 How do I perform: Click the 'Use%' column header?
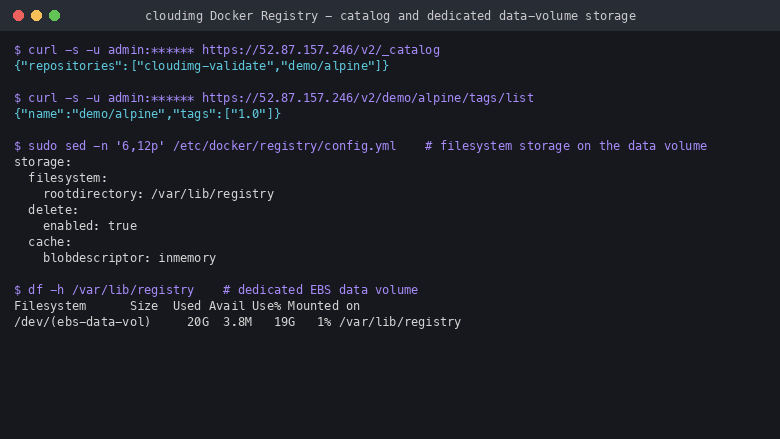click(266, 306)
